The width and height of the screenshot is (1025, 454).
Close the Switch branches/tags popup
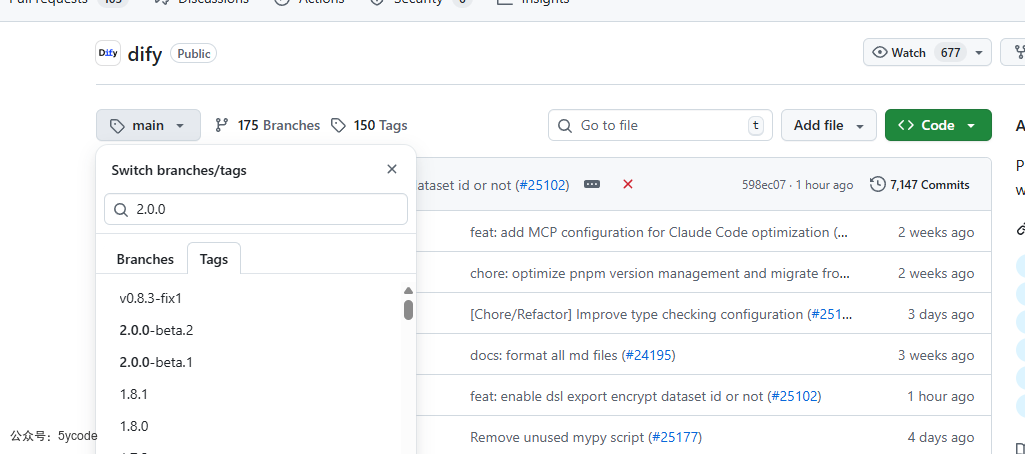[392, 169]
